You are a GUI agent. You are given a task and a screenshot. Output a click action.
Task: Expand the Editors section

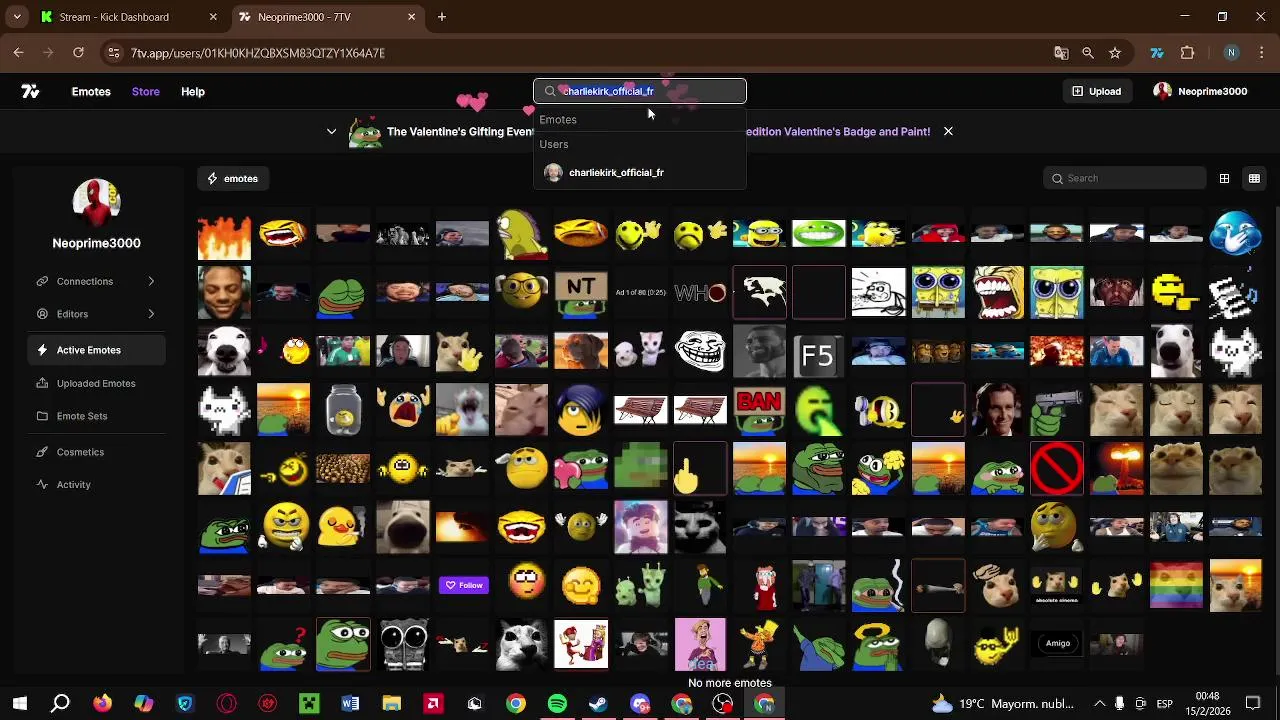(x=96, y=314)
